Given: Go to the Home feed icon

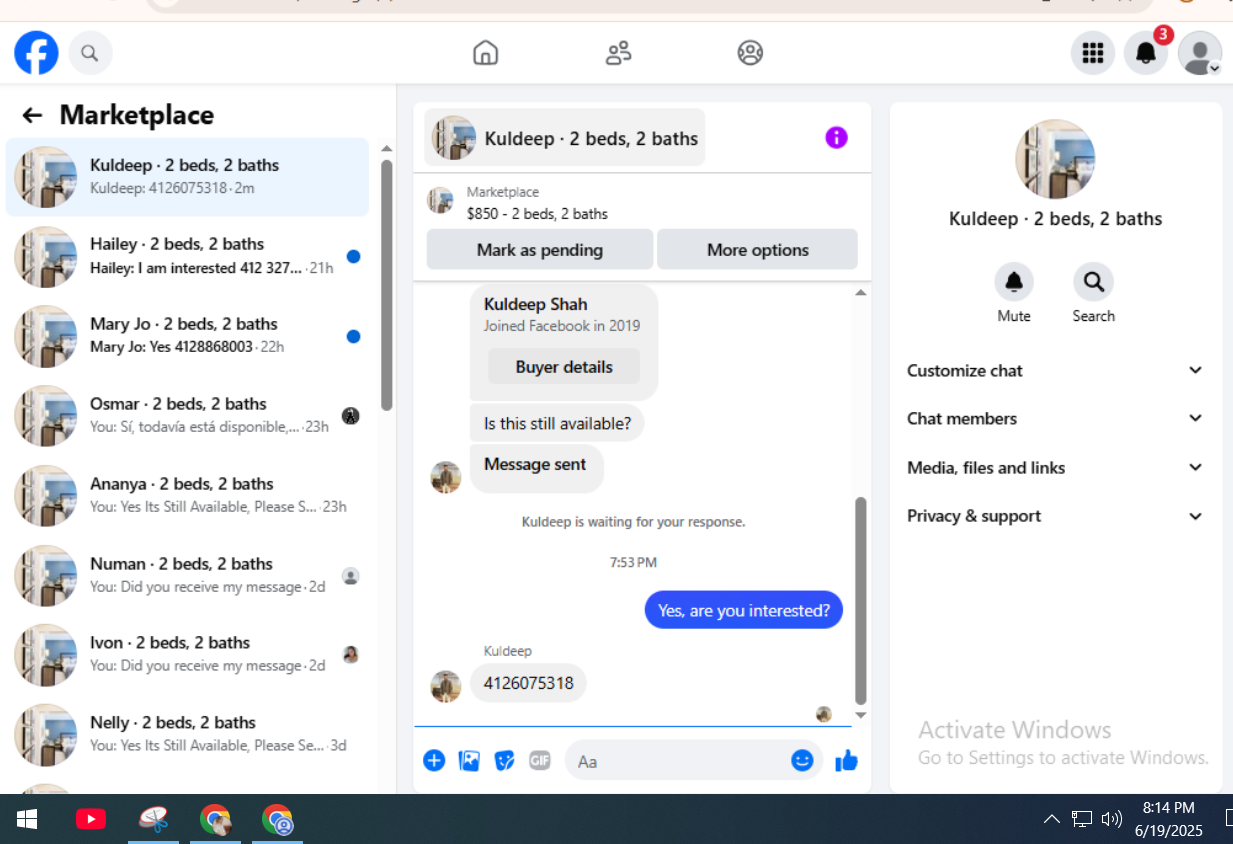Looking at the screenshot, I should click(485, 53).
